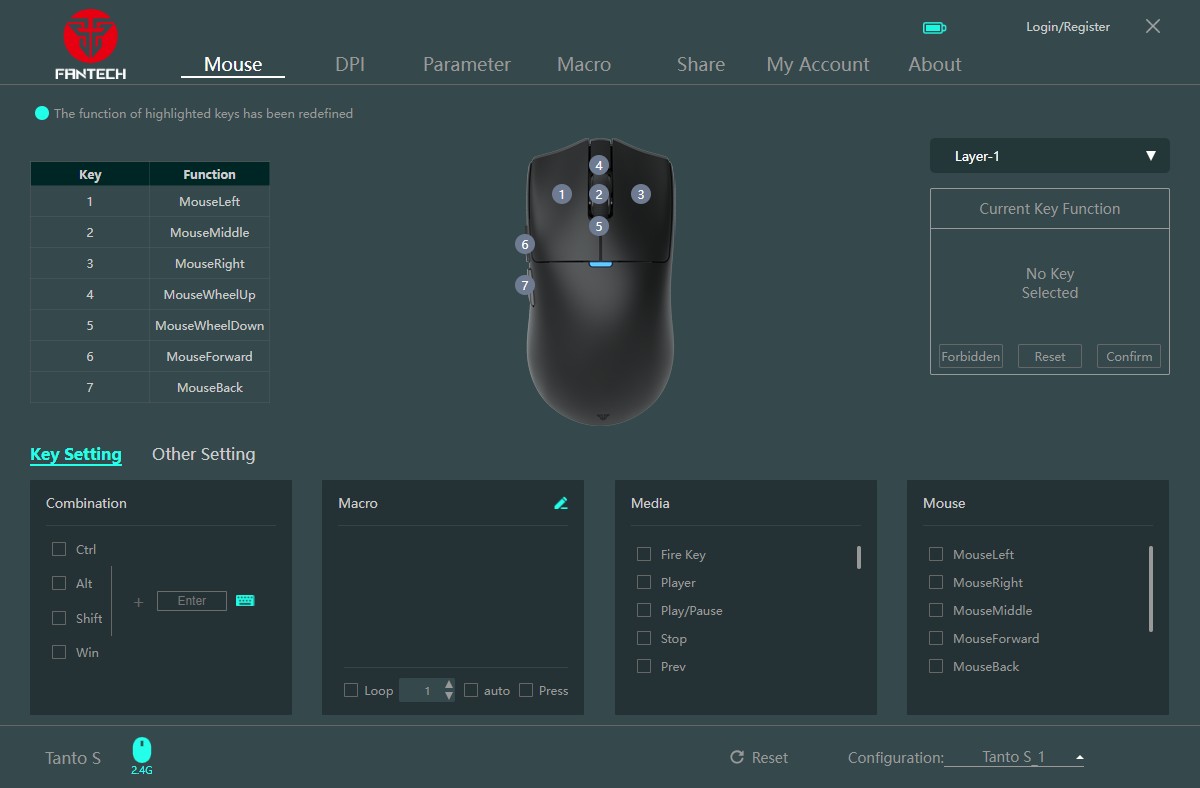The image size is (1200, 788).
Task: Open the DPI tab
Action: click(x=350, y=64)
